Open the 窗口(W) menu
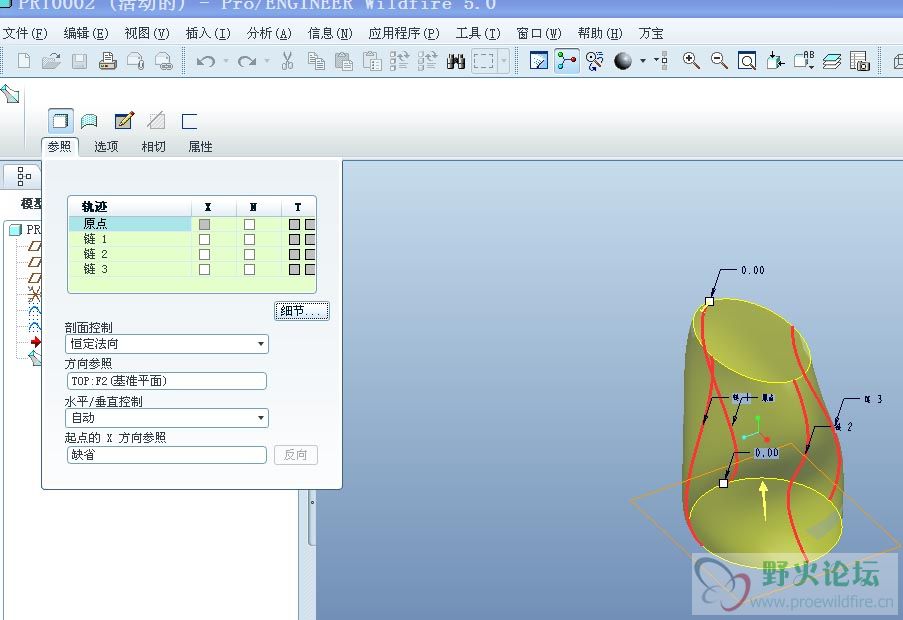Image resolution: width=903 pixels, height=620 pixels. point(539,33)
